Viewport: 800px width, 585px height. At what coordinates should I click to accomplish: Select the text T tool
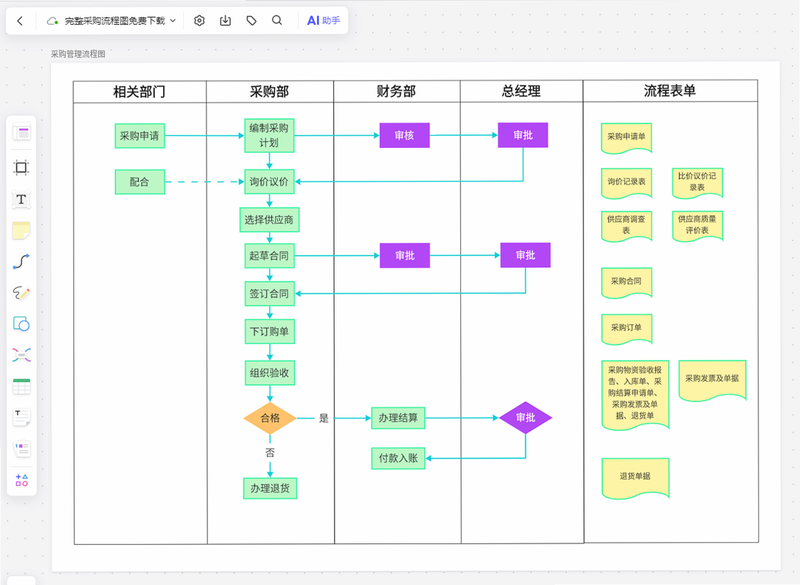coord(21,199)
